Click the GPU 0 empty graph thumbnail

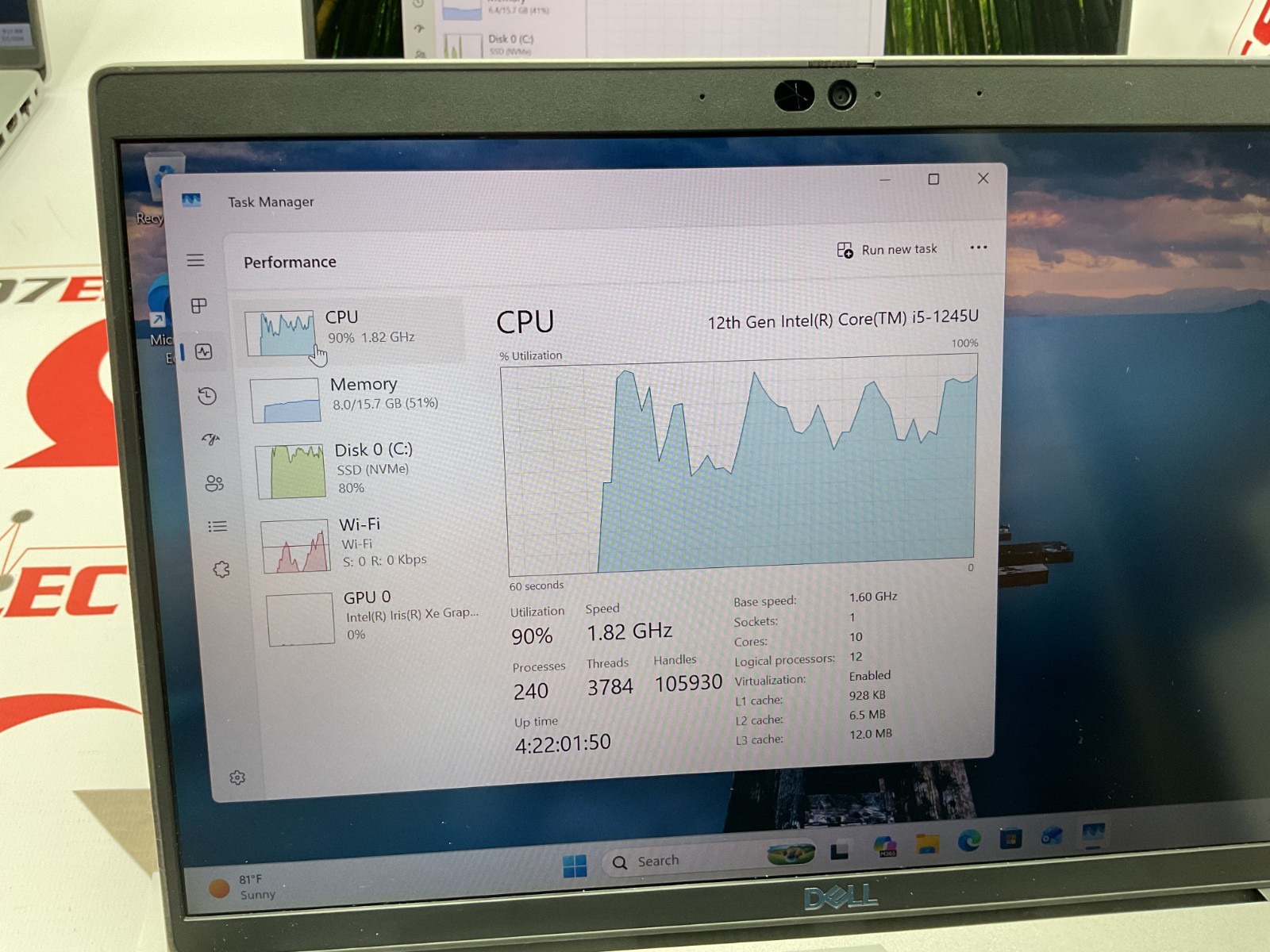click(300, 620)
